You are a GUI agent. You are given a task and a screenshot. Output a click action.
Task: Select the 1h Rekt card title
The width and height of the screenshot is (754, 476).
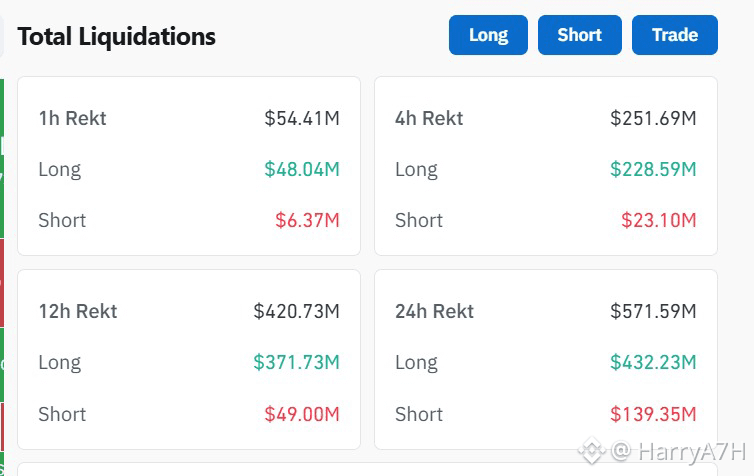pos(73,118)
